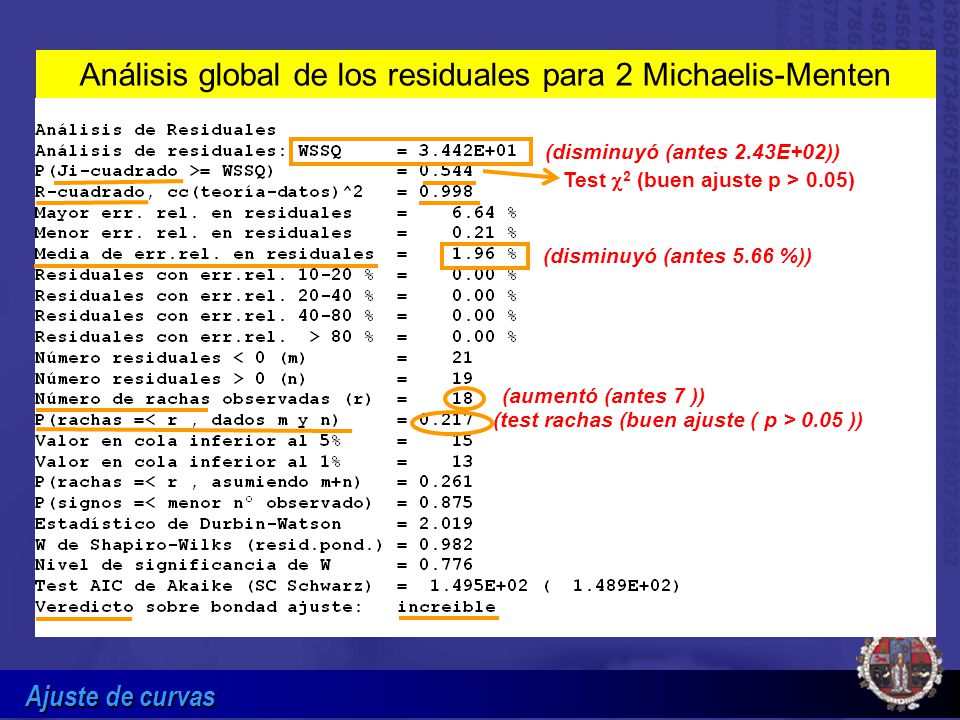Viewport: 960px width, 720px height.
Task: Click the 'Valor en cola inferior al 1%' row
Action: click(253, 462)
